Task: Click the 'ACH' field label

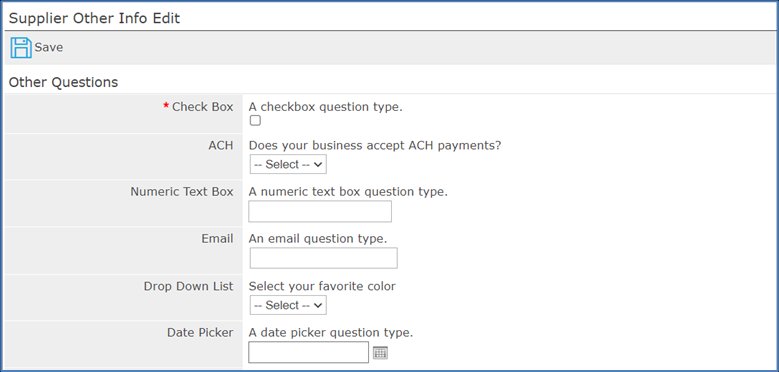Action: pos(221,146)
